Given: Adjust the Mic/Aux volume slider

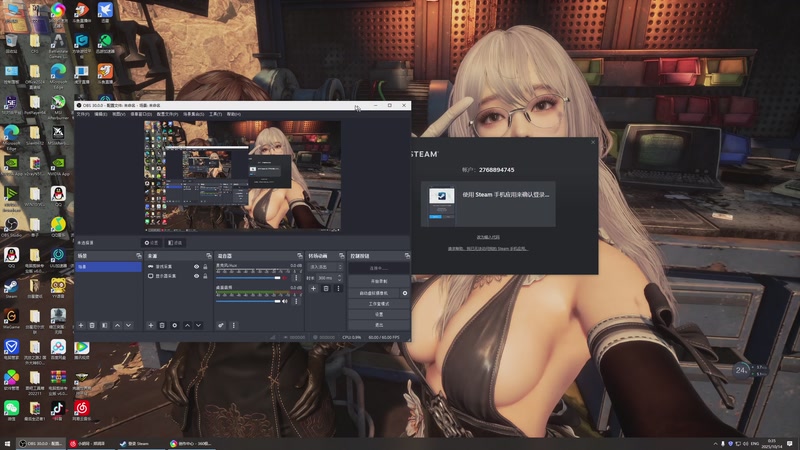Looking at the screenshot, I should click(248, 278).
